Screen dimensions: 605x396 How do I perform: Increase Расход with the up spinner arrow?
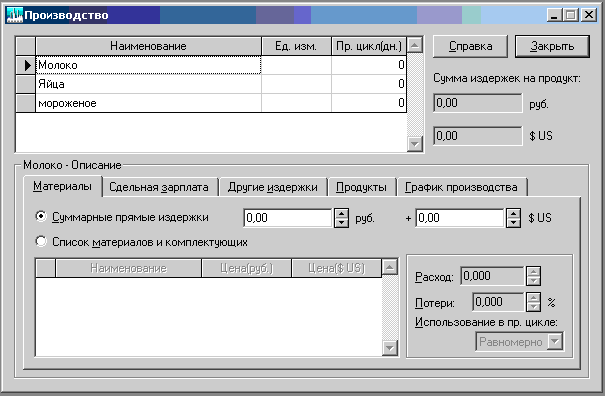click(533, 271)
